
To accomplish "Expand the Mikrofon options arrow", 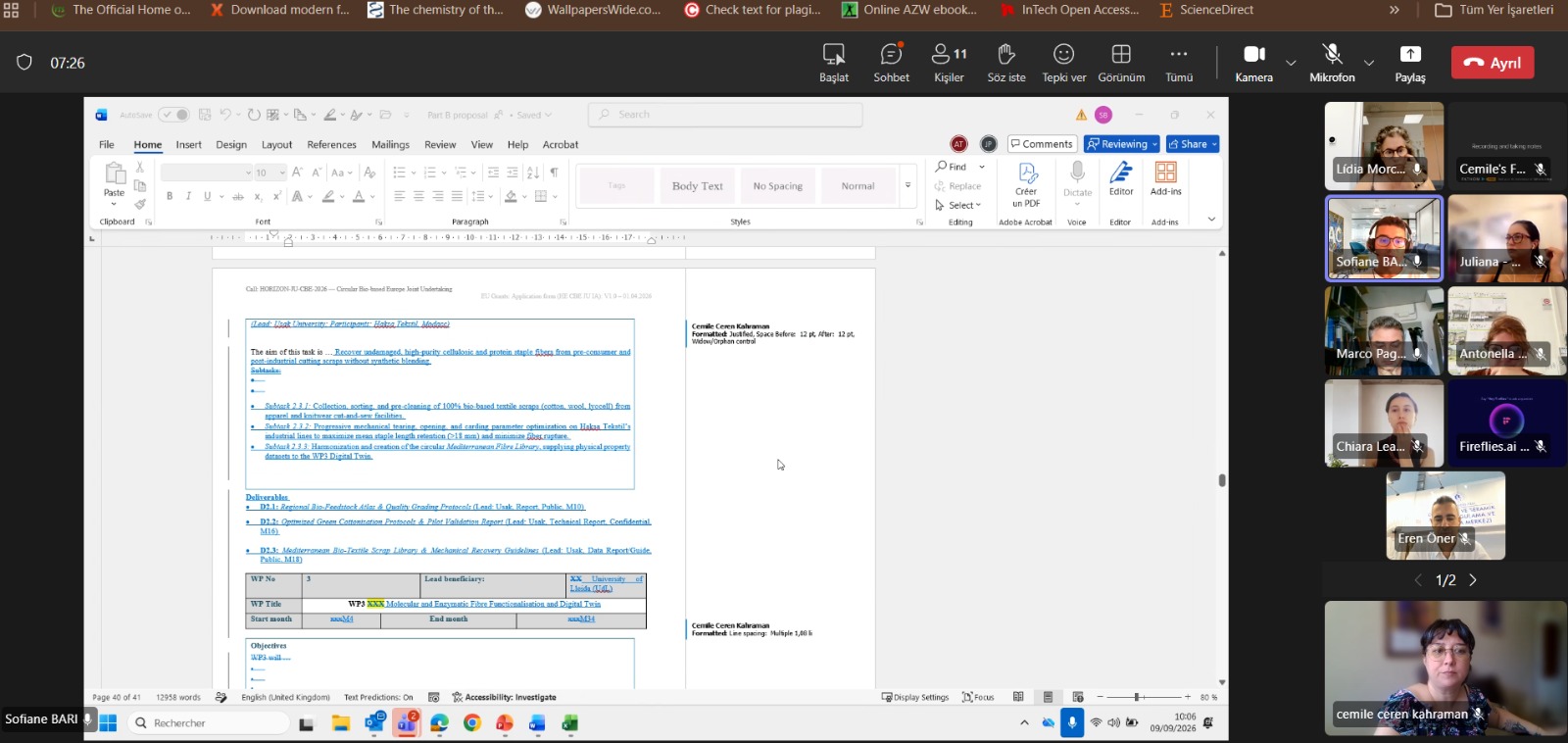I will tap(1369, 63).
